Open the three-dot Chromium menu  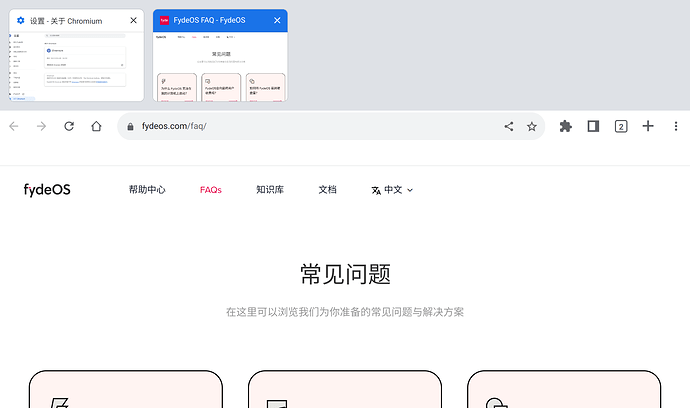(x=676, y=126)
